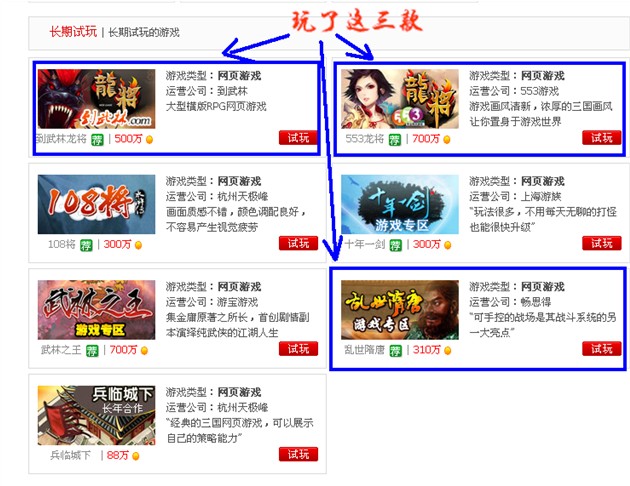Click the gold coin icon after 88万
630x486 pixels.
pos(136,456)
